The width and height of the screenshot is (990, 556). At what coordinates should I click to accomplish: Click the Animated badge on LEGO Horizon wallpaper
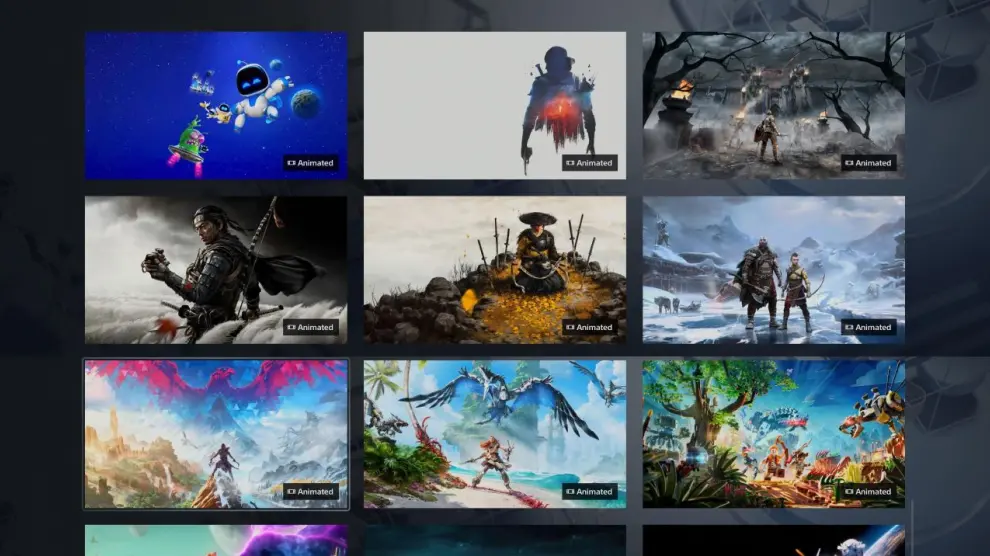pos(869,492)
